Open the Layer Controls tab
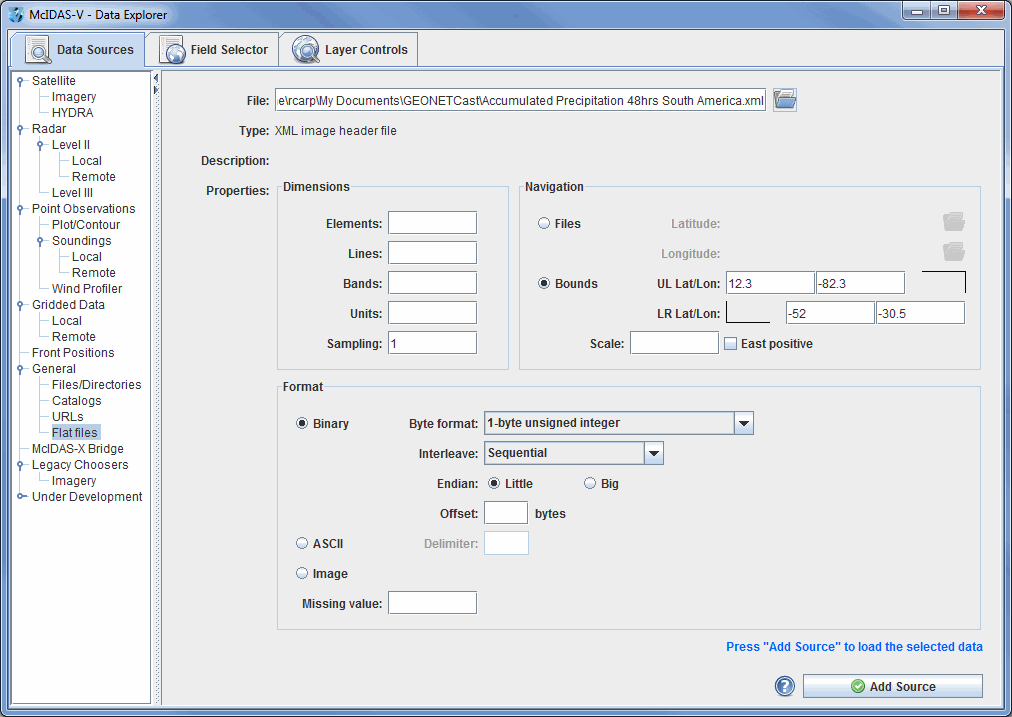Screen dimensions: 1012x717 [x=349, y=50]
